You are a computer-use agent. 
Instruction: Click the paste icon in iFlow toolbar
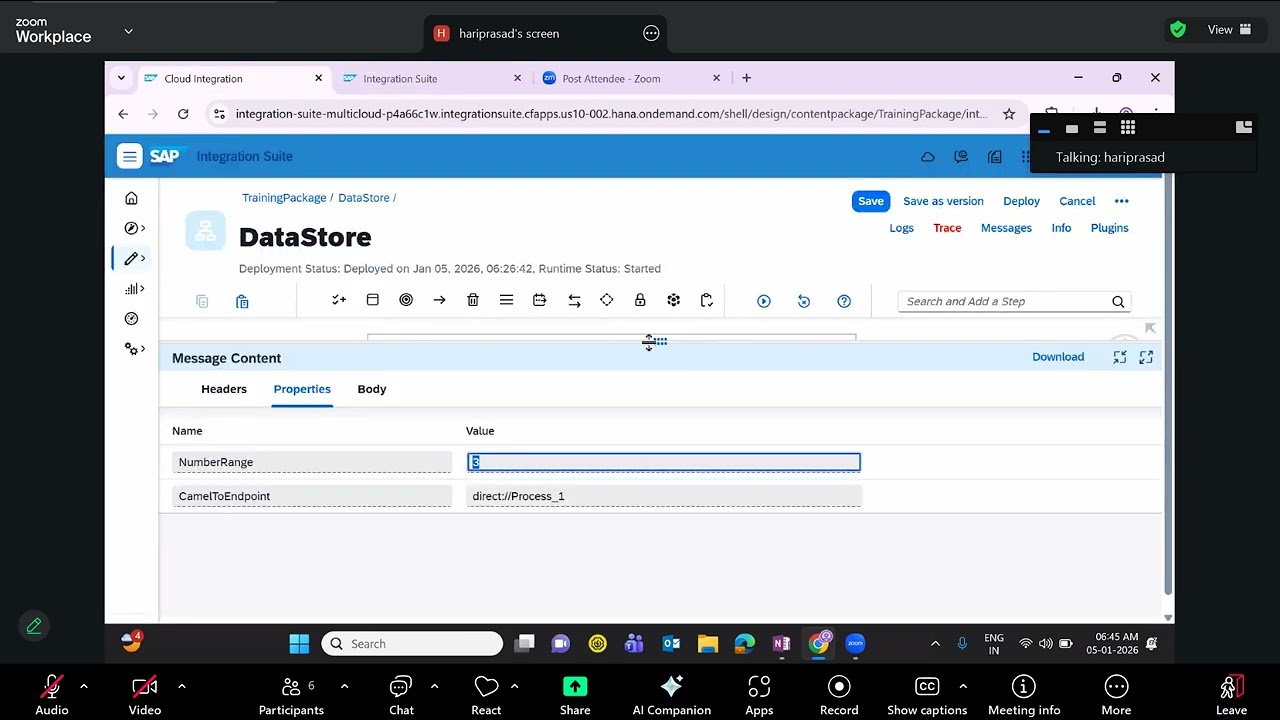pyautogui.click(x=242, y=301)
